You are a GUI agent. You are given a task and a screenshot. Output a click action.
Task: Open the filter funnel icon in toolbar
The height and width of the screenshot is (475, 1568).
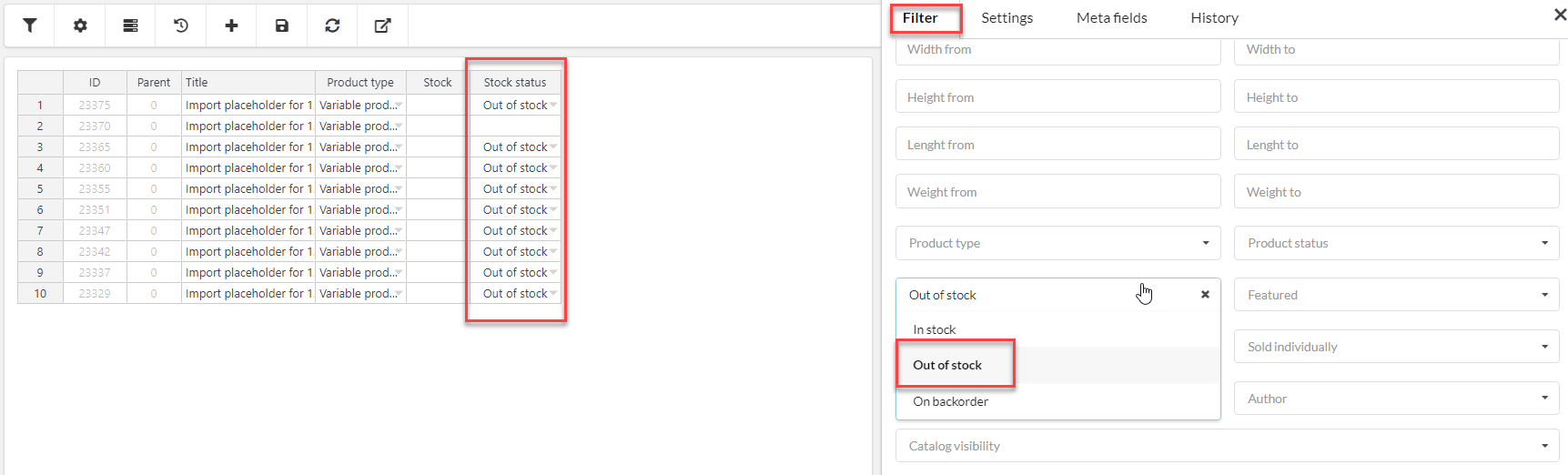[30, 25]
